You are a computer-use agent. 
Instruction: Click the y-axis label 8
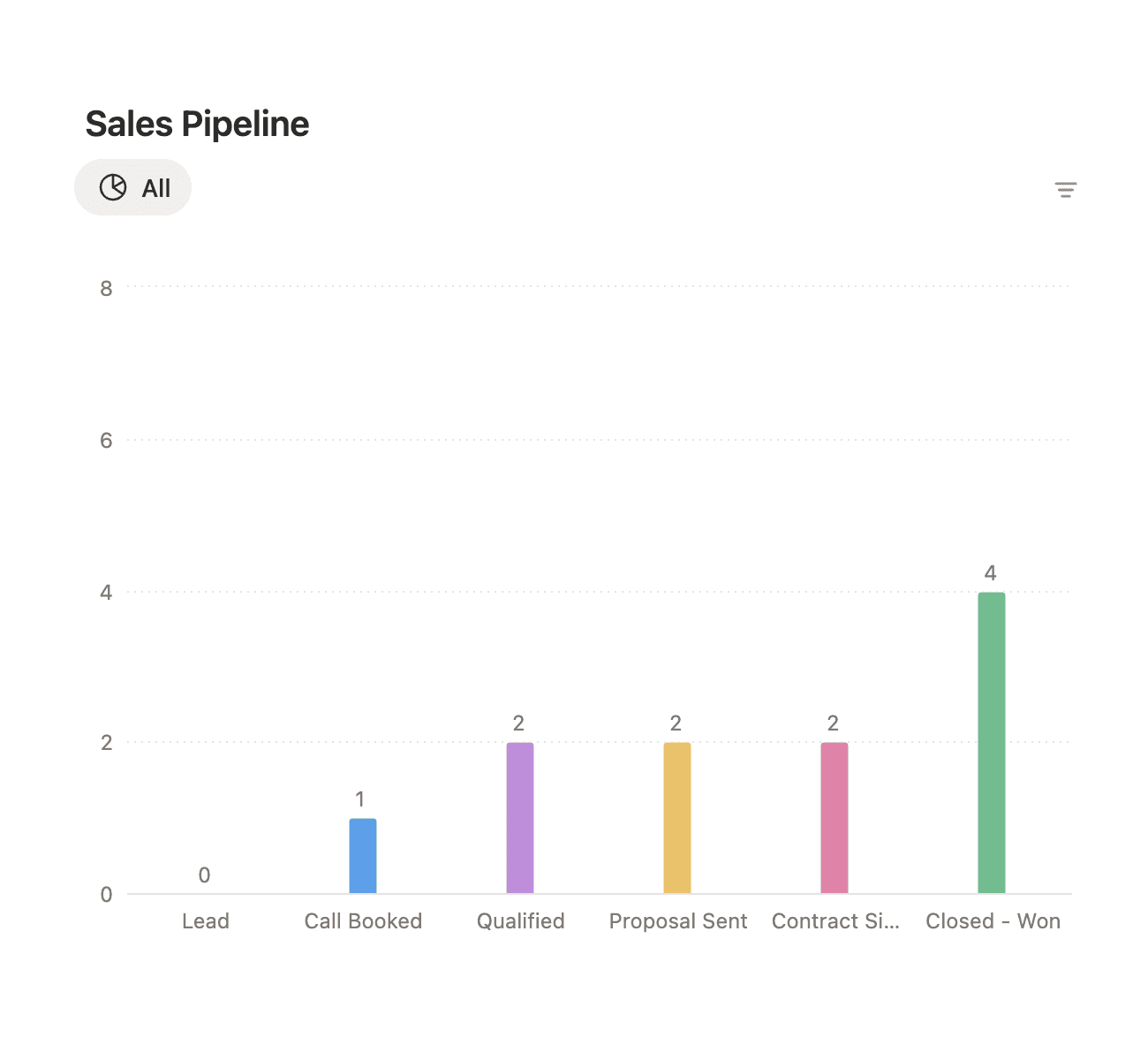(x=107, y=289)
